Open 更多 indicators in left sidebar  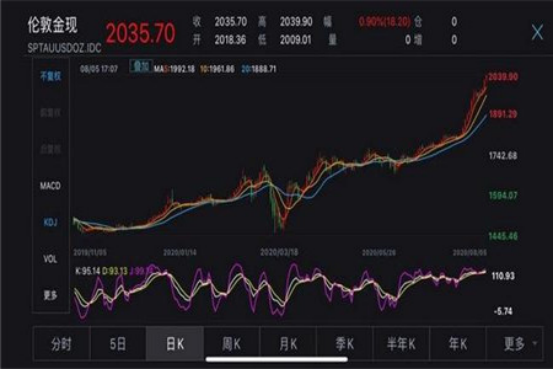point(50,295)
